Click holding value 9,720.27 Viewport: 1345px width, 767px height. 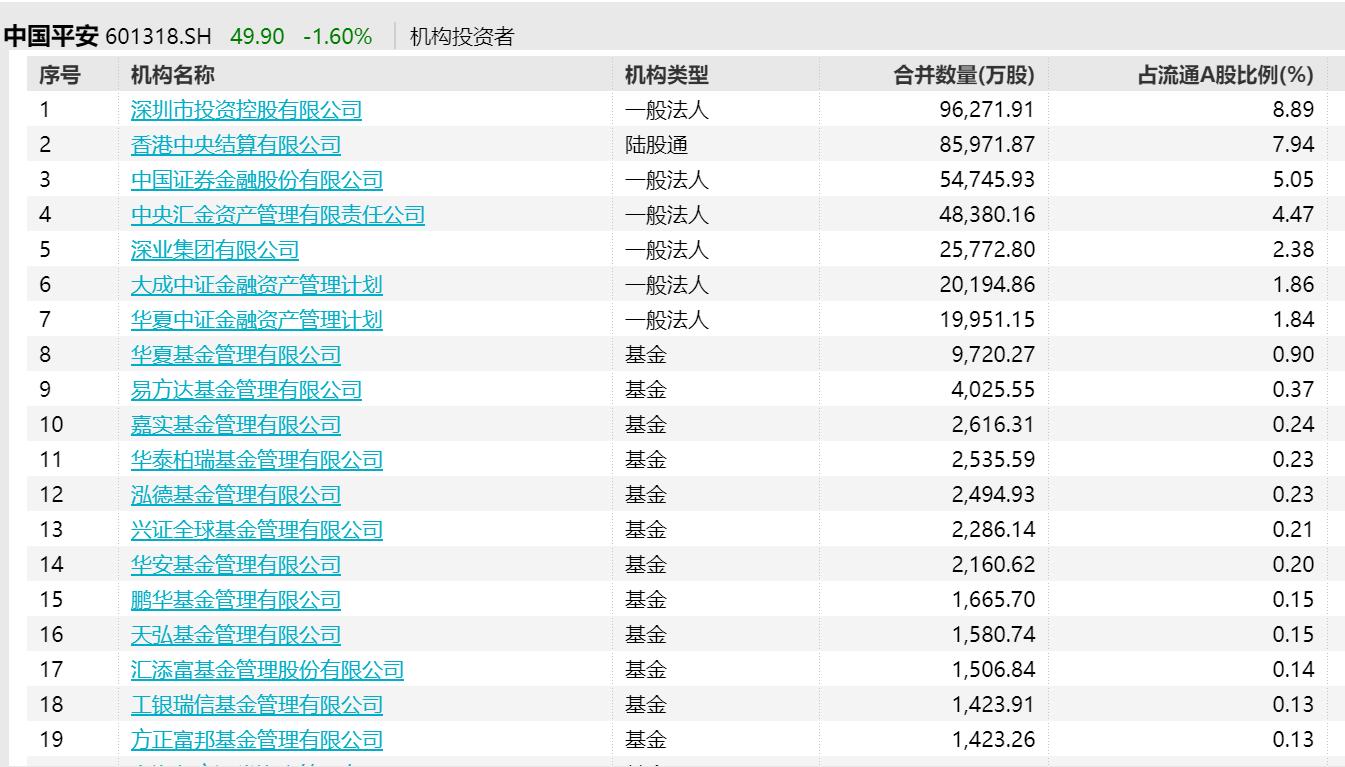(991, 355)
